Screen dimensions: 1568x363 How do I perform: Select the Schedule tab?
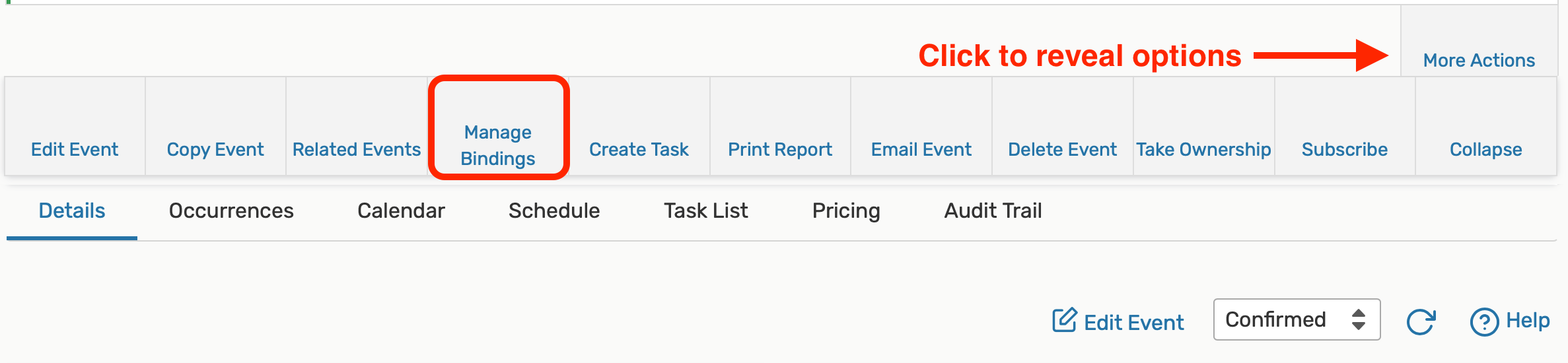[x=554, y=211]
